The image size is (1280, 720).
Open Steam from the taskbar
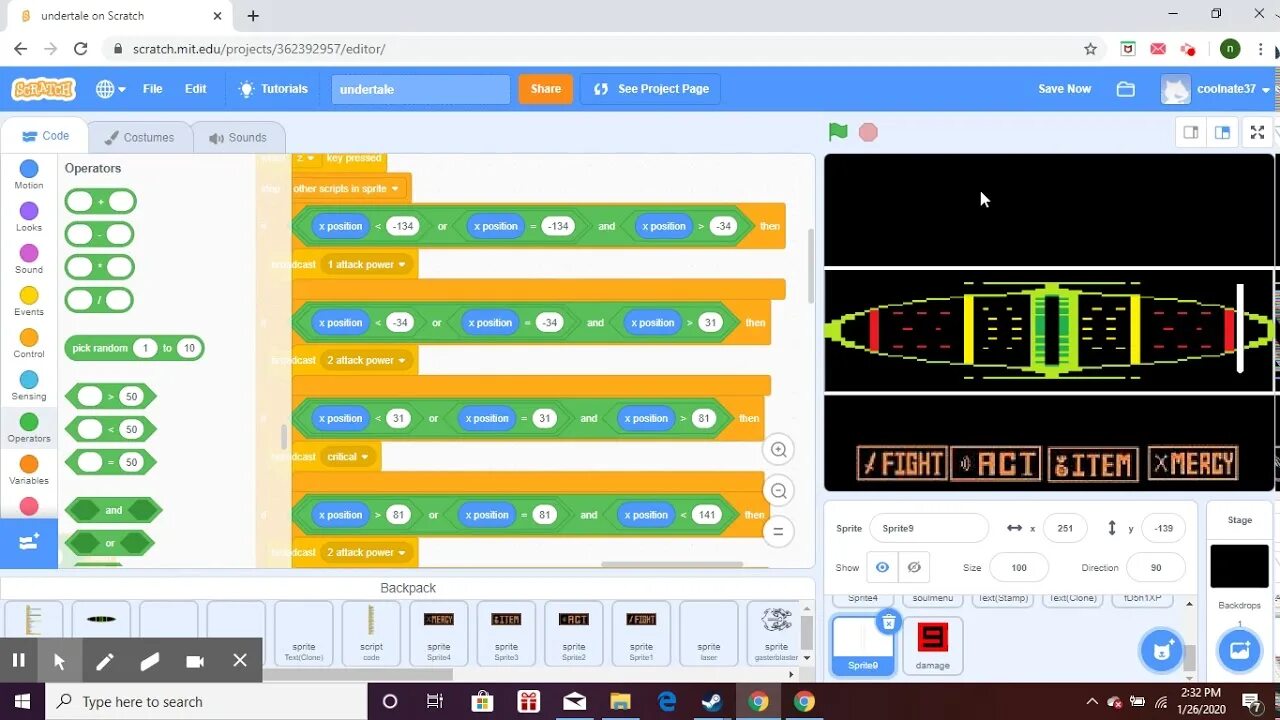pyautogui.click(x=711, y=702)
